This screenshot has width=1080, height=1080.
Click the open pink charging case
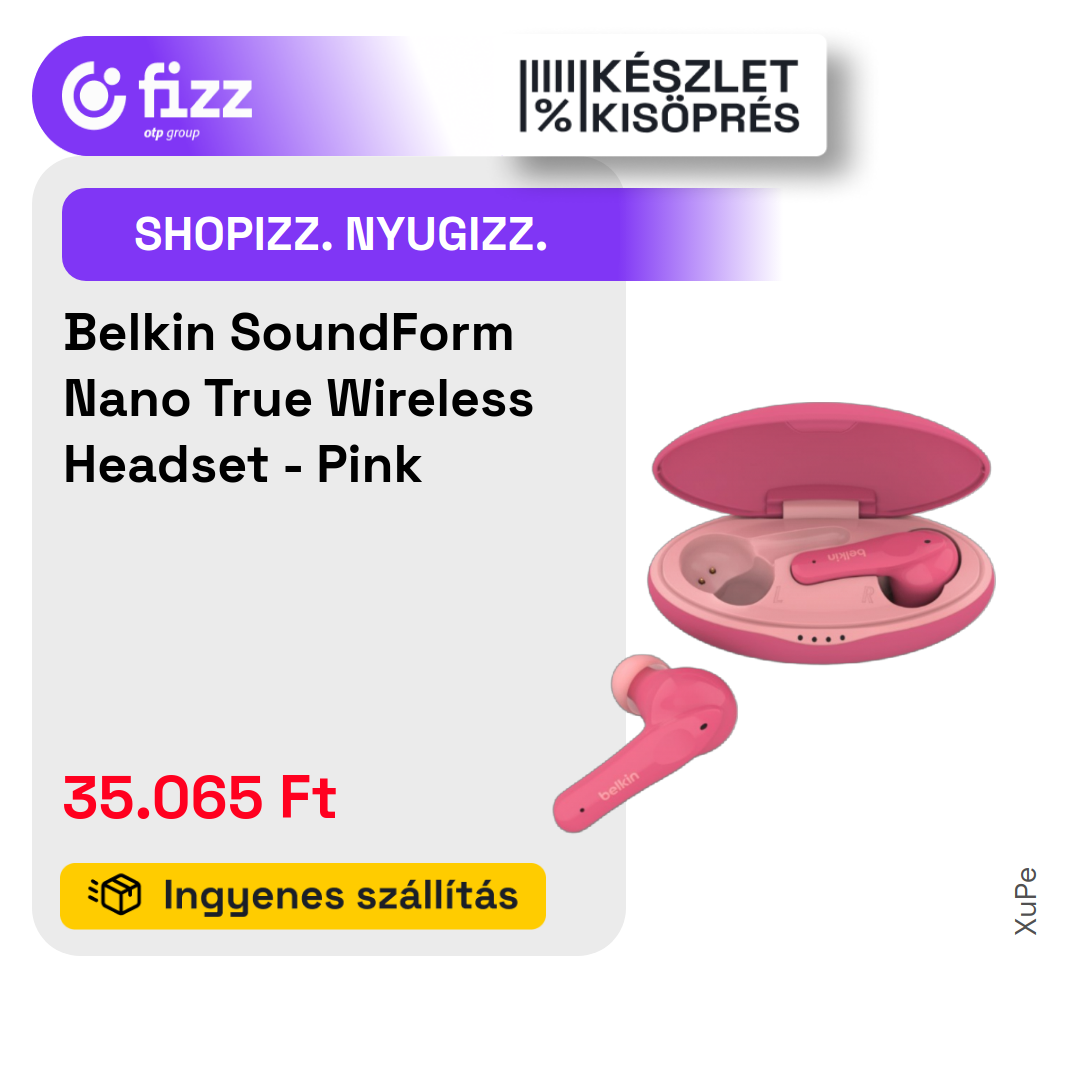pyautogui.click(x=821, y=533)
